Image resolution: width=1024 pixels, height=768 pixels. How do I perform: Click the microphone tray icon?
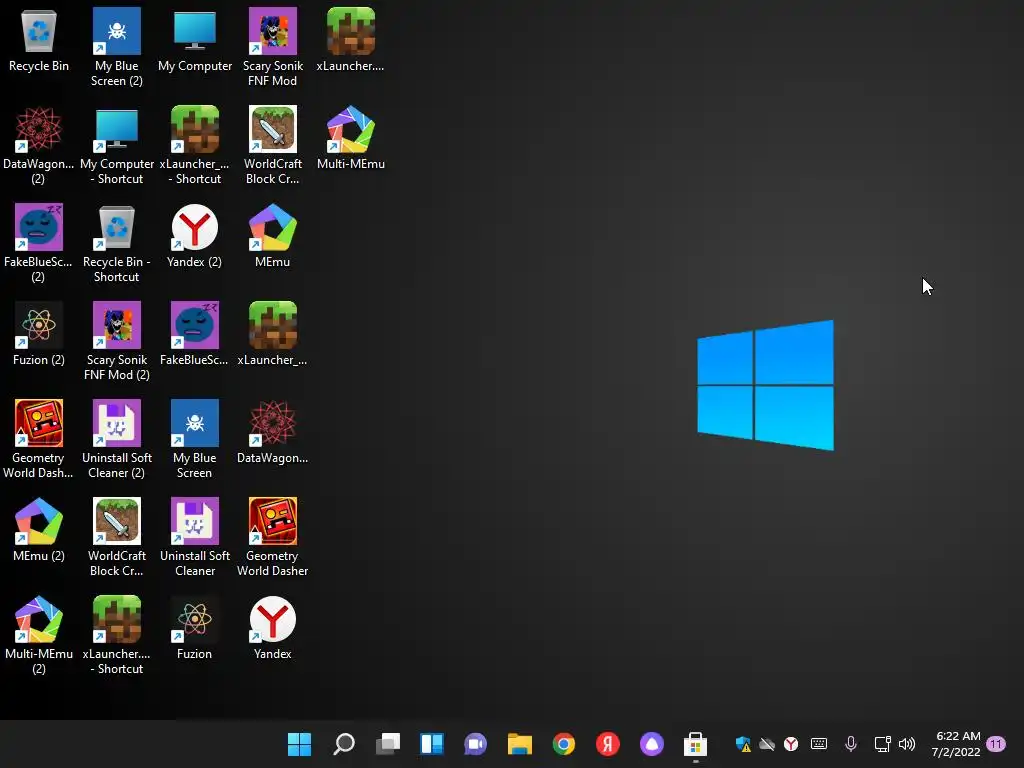click(850, 744)
